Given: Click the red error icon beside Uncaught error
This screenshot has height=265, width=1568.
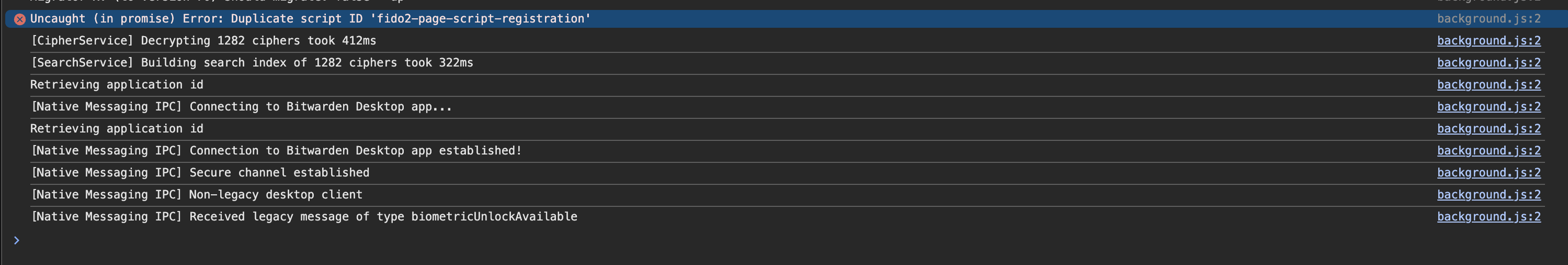Looking at the screenshot, I should coord(19,19).
